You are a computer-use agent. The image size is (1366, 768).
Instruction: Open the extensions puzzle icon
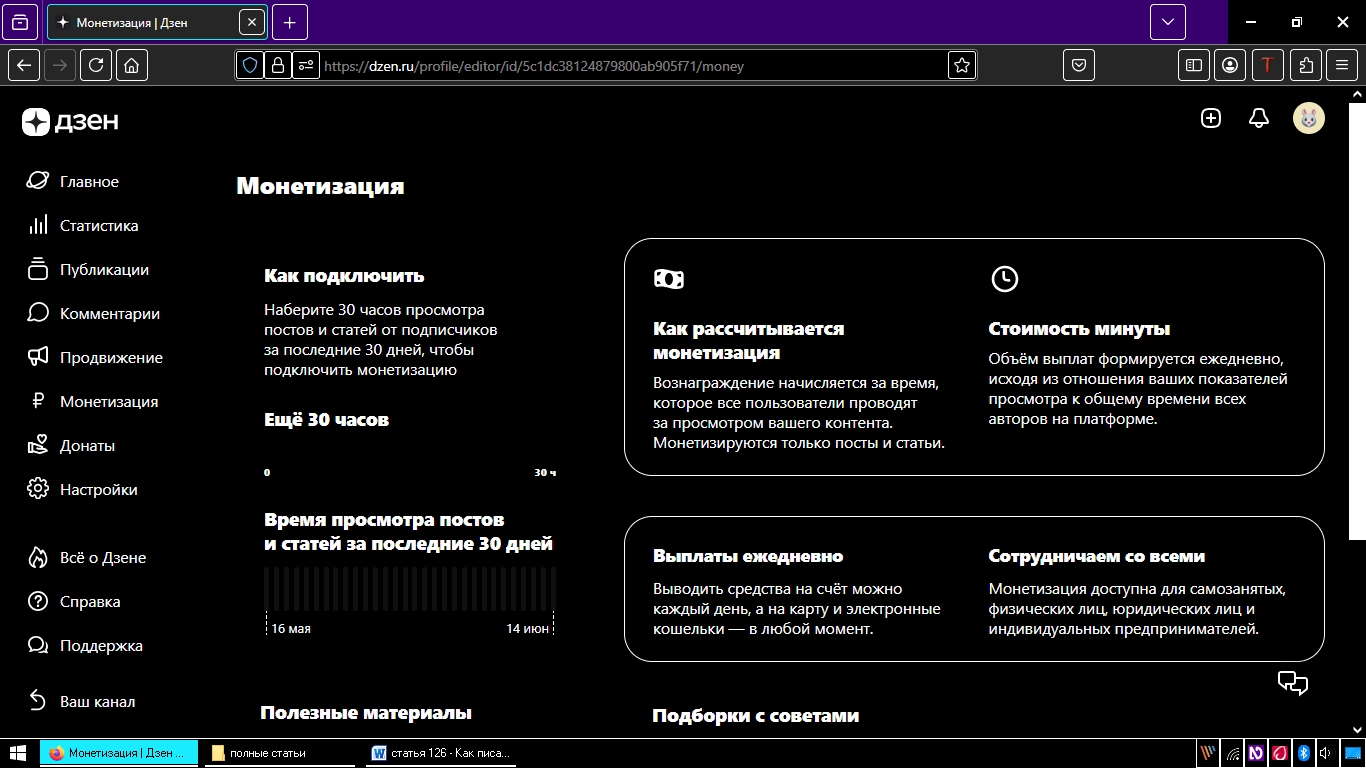tap(1306, 65)
